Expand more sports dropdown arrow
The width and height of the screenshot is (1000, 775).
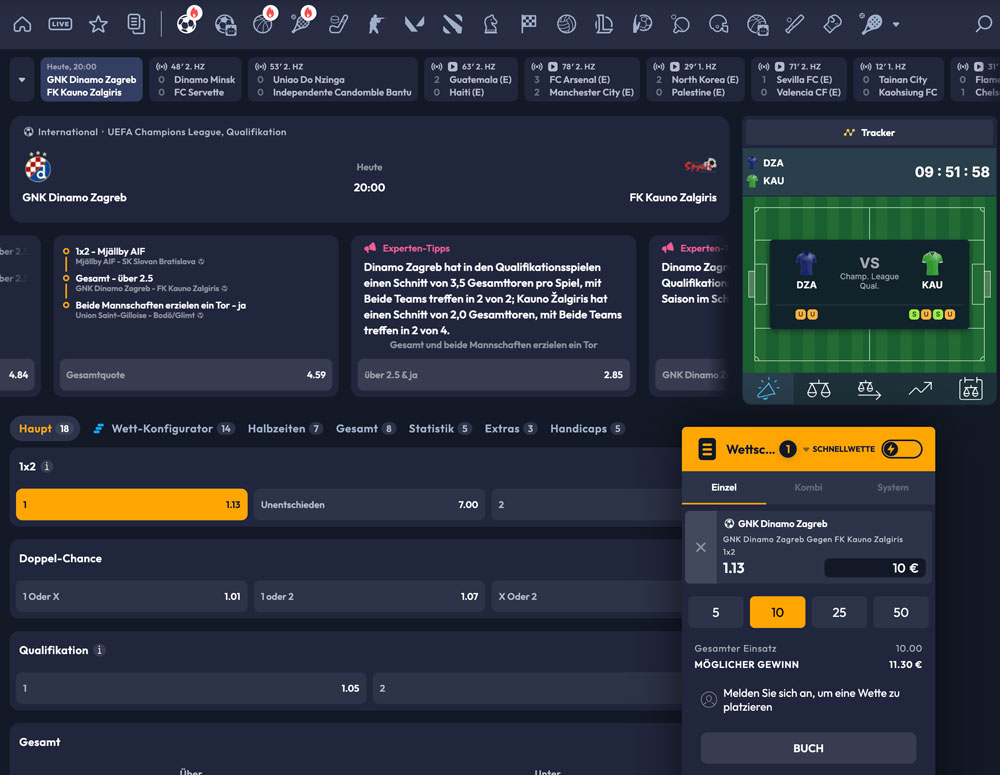tap(896, 24)
